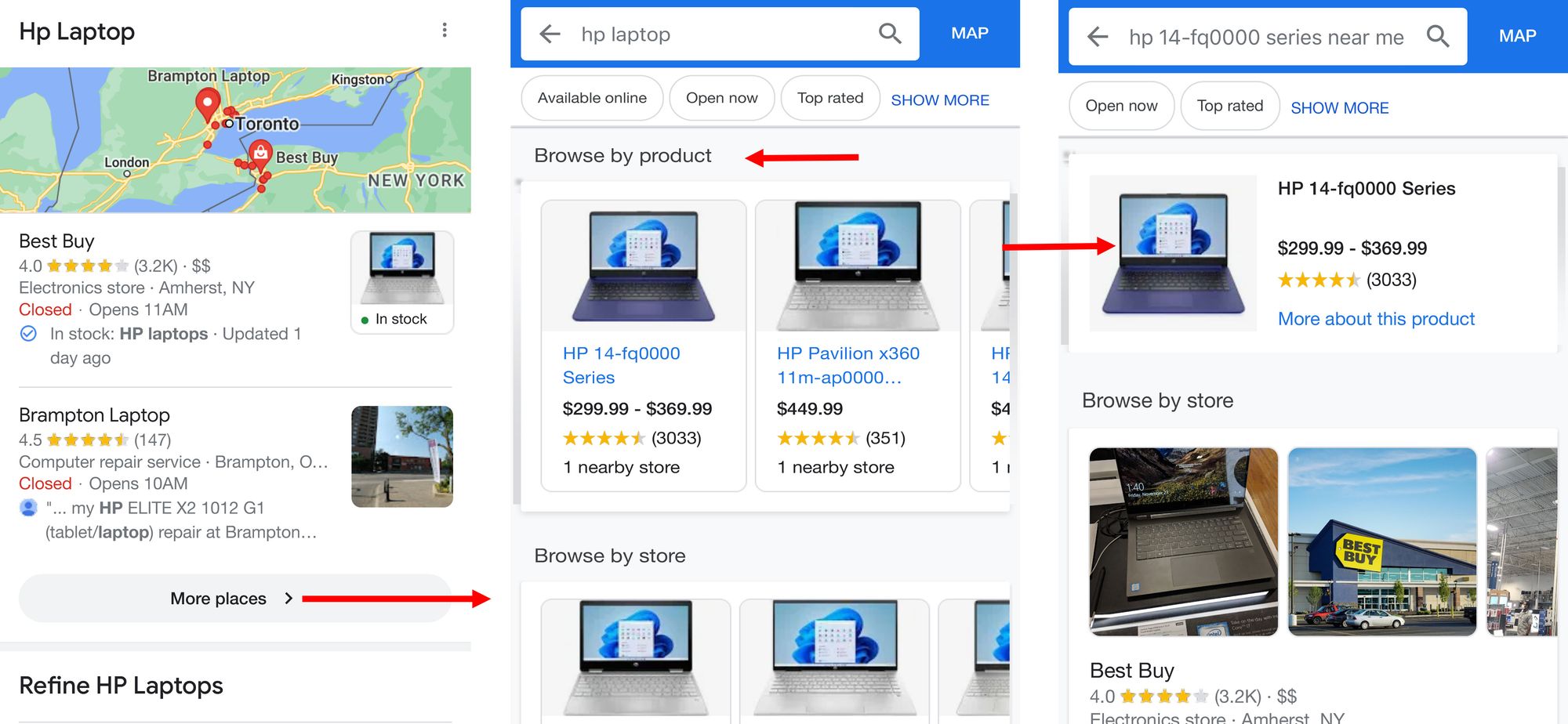This screenshot has width=1568, height=724.
Task: Go back from hp 14-fq0000 series search
Action: point(1098,36)
